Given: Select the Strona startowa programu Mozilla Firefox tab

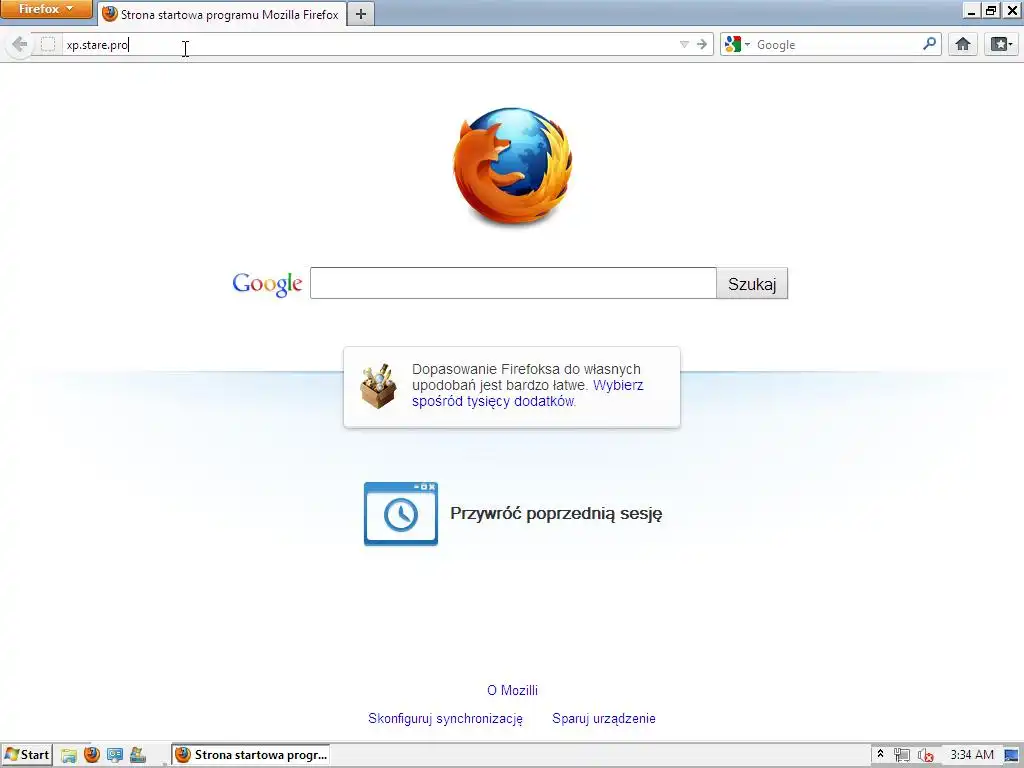Looking at the screenshot, I should coord(222,14).
